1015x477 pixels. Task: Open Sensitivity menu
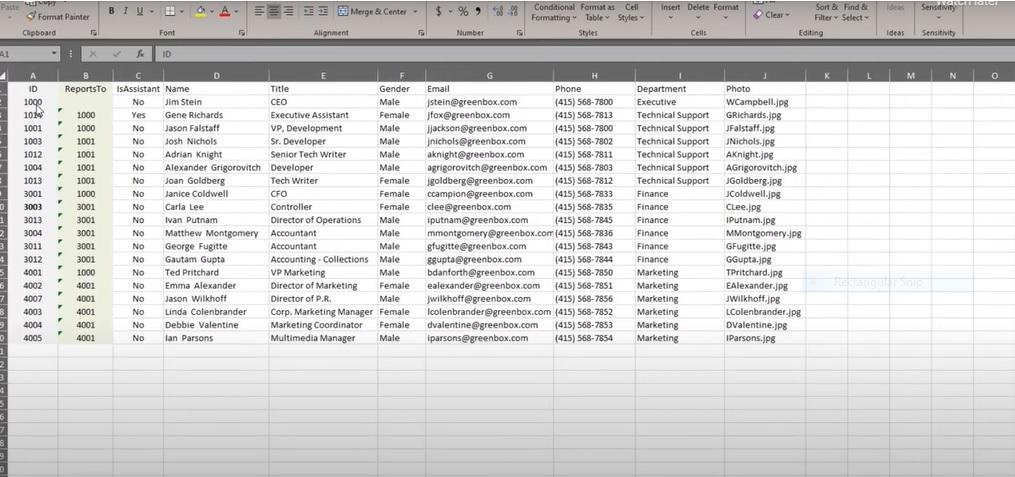pos(938,12)
